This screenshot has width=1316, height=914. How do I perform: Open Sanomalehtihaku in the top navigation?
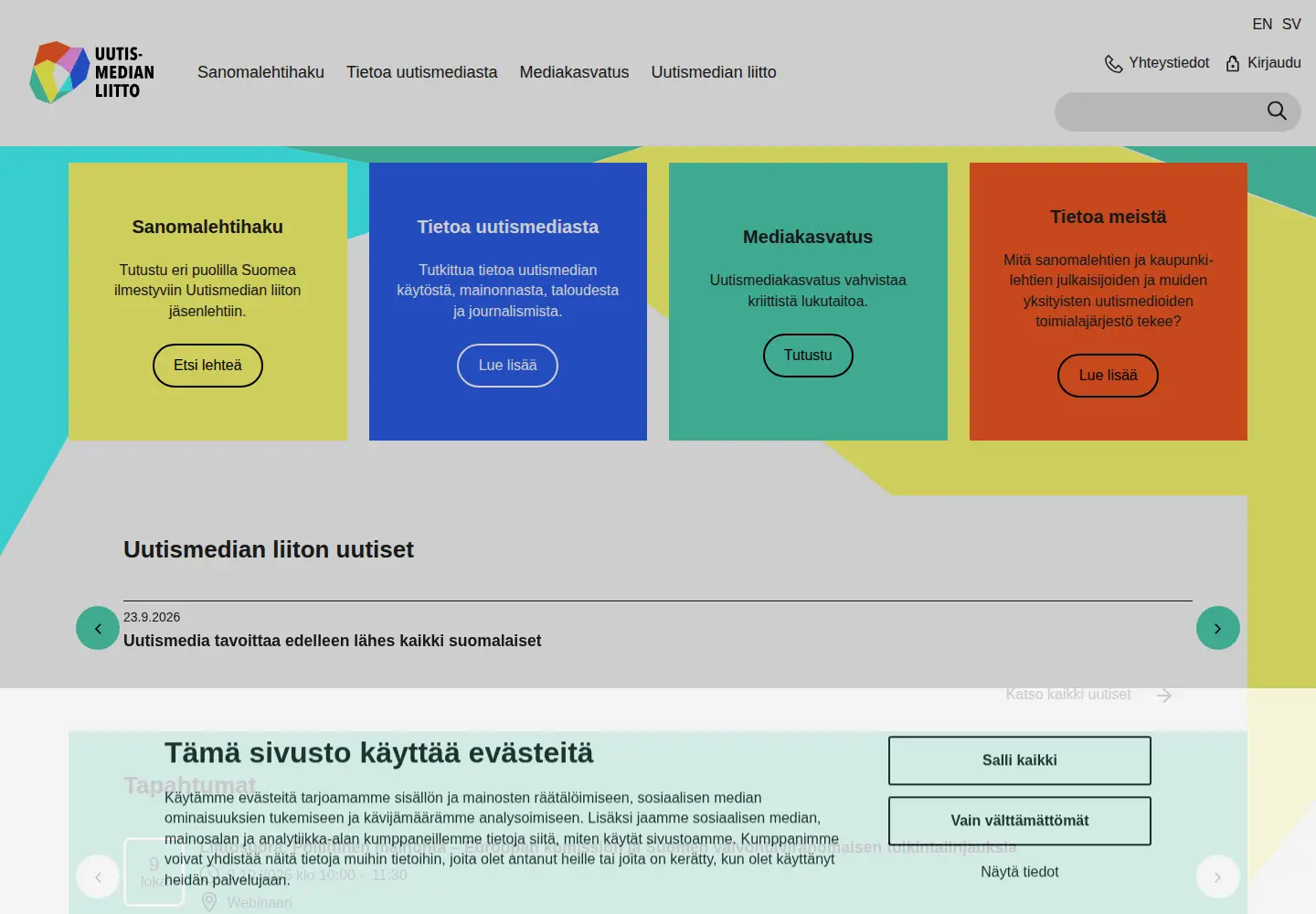tap(260, 72)
